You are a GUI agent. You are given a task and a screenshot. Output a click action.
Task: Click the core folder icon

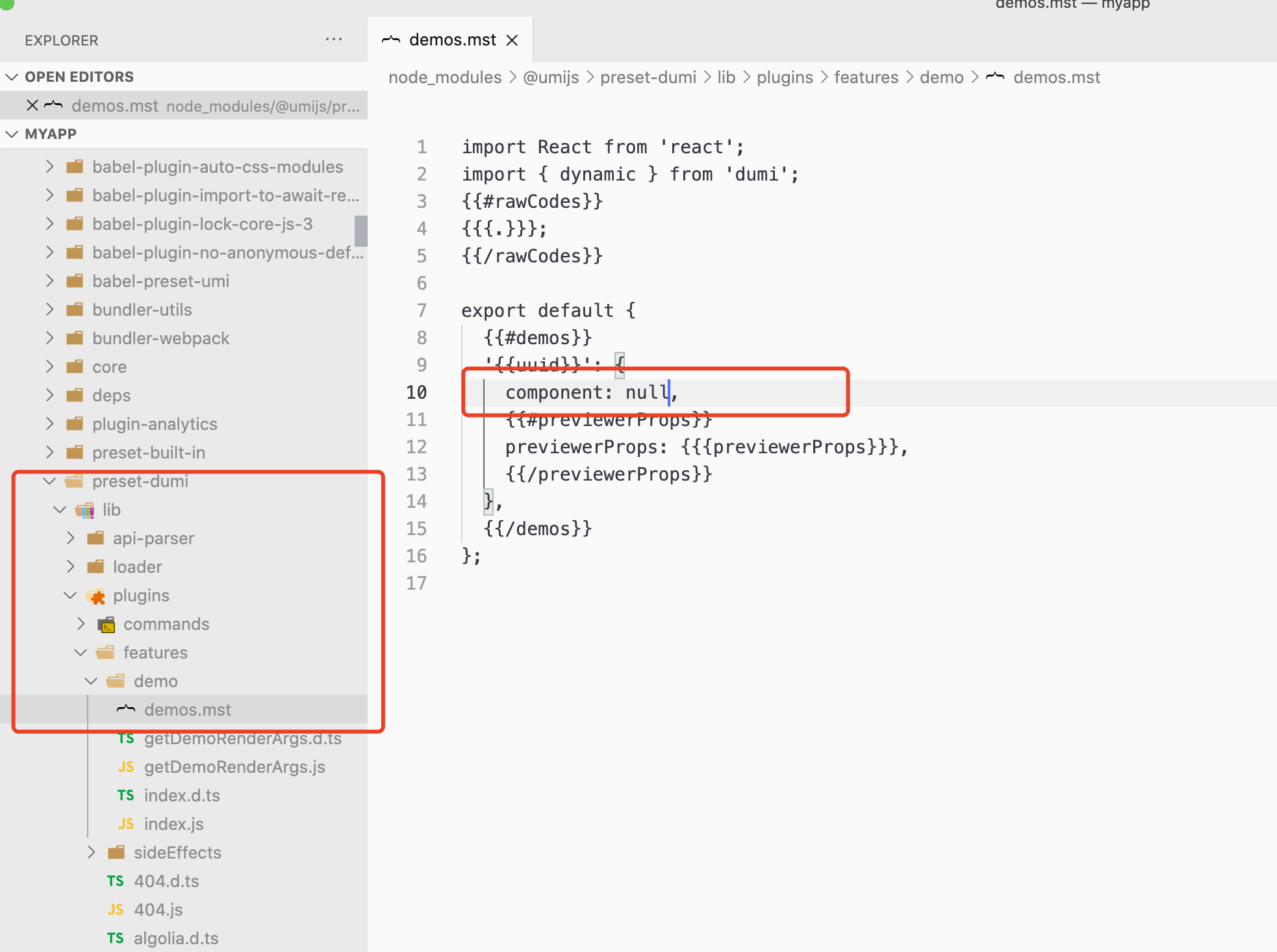(75, 366)
